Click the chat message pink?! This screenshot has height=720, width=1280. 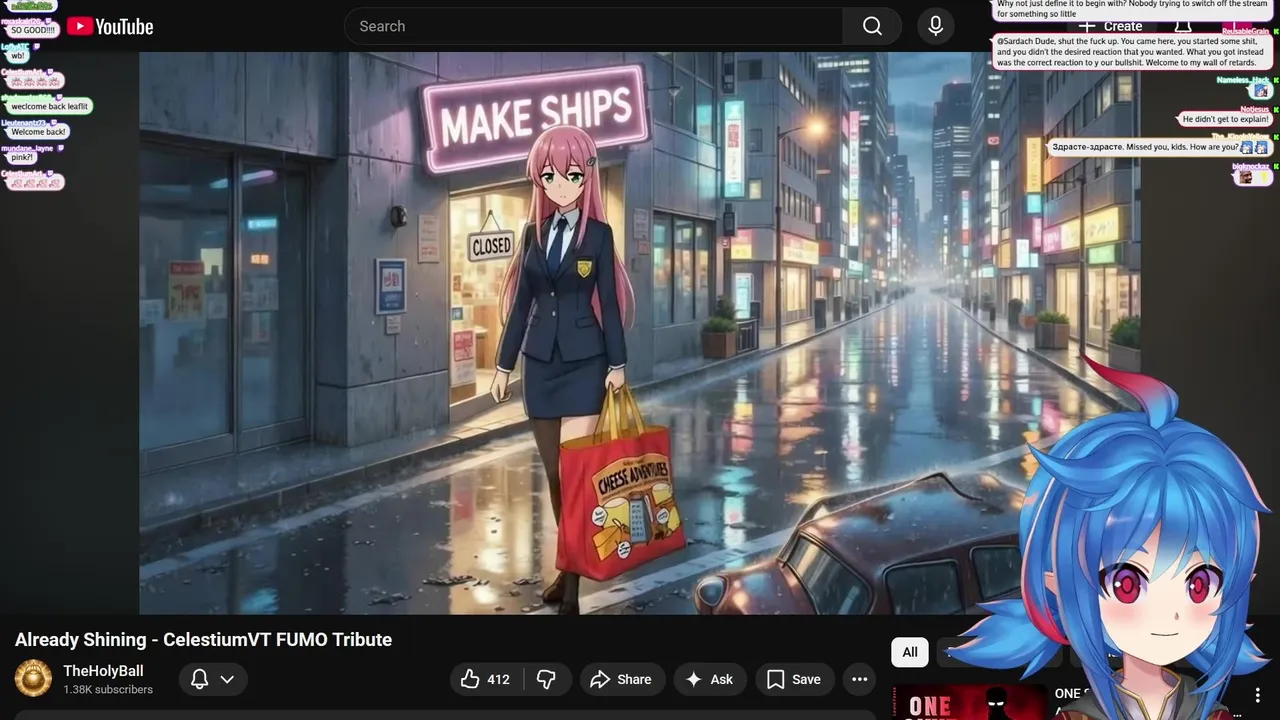[22, 157]
